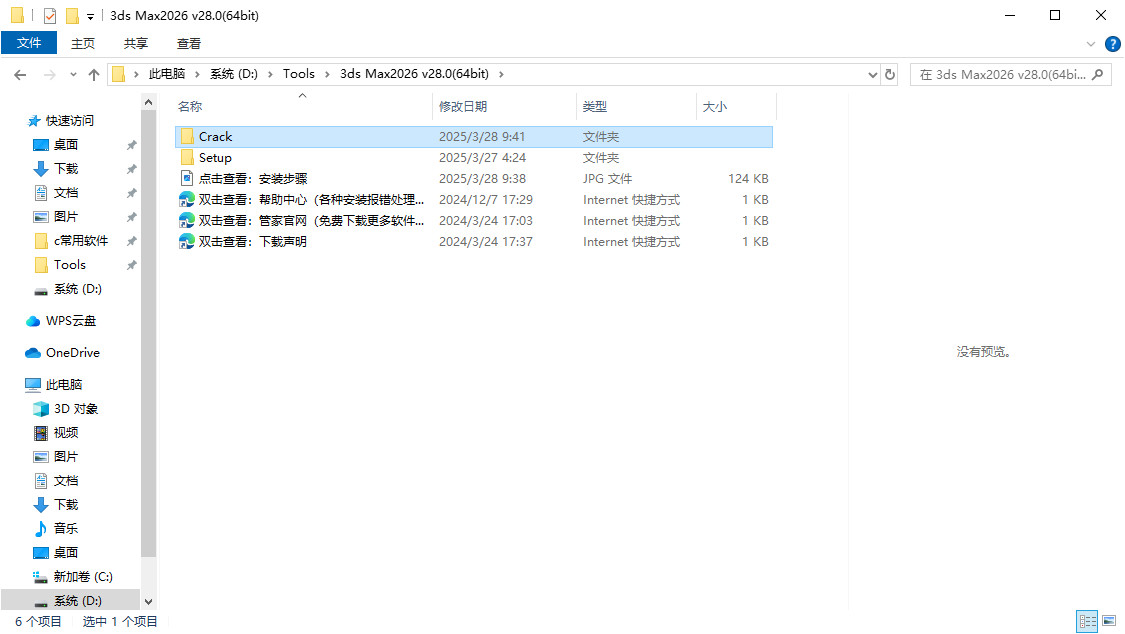This screenshot has height=634, width=1125.
Task: Click the search magnifier icon
Action: pyautogui.click(x=1098, y=75)
